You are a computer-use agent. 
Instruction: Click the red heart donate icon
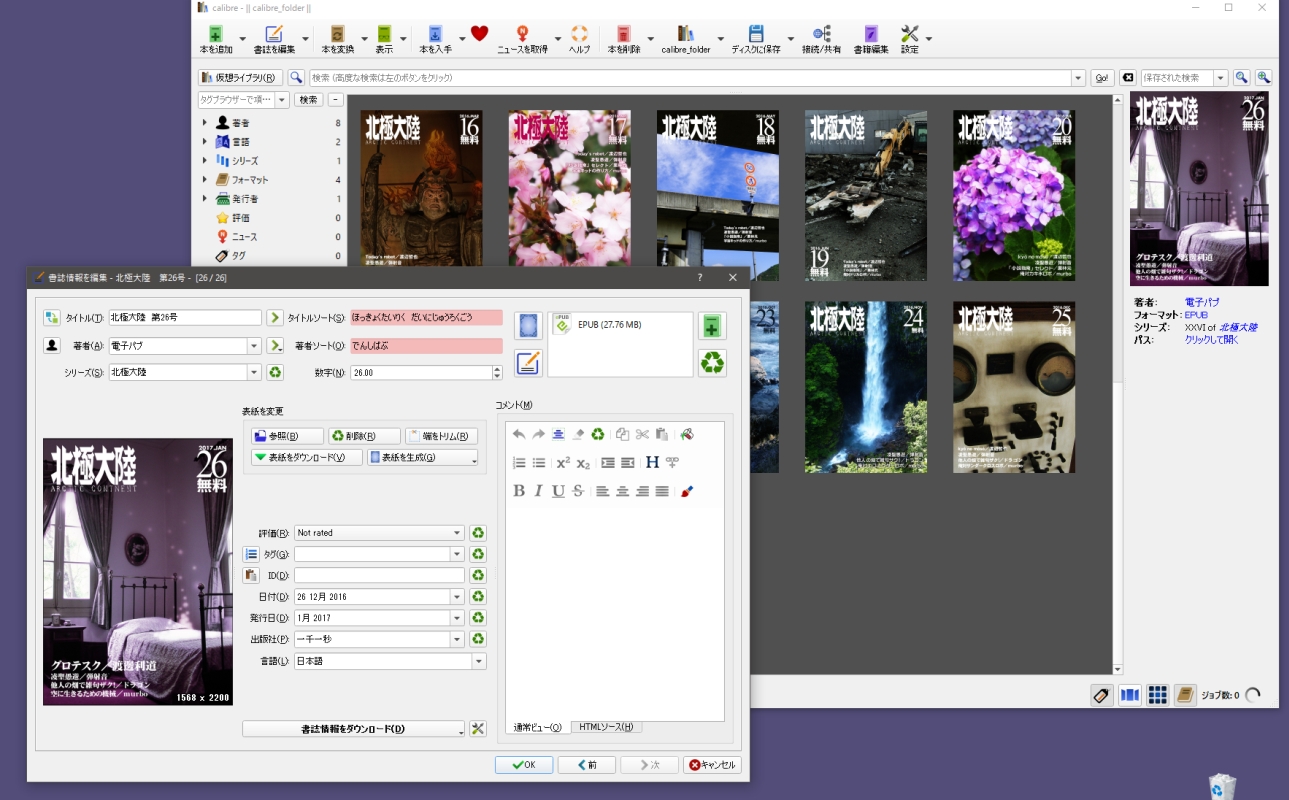point(479,34)
